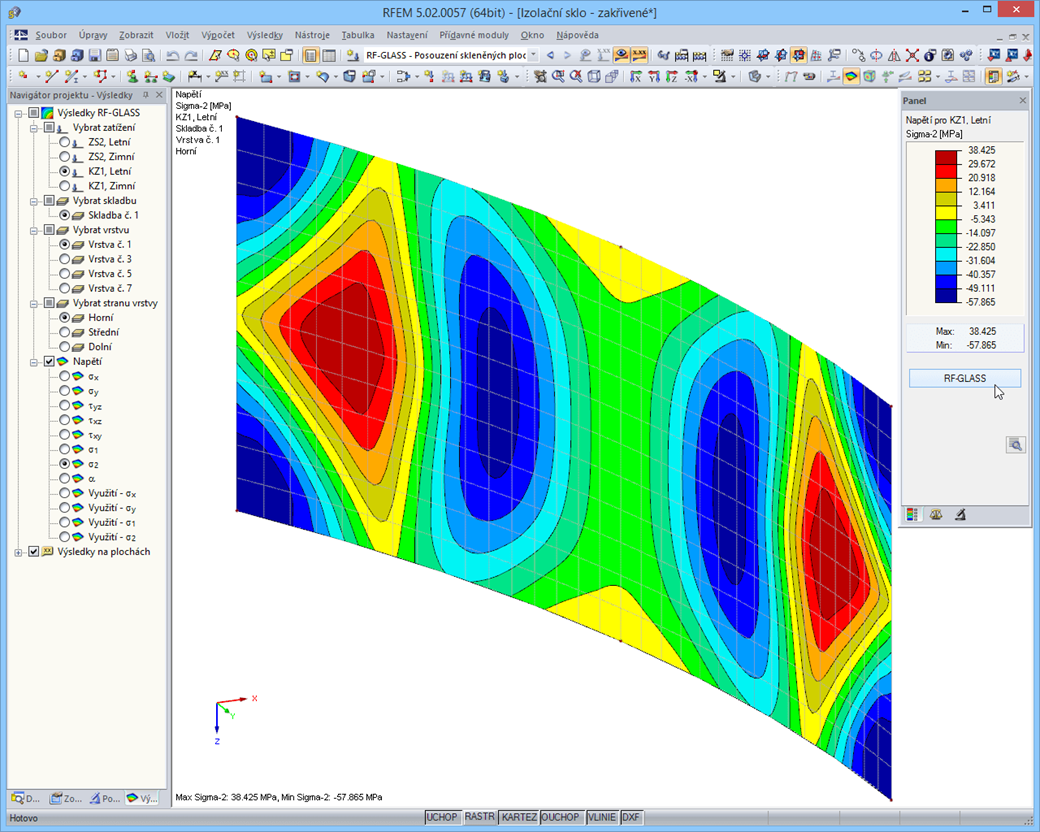
Task: Toggle the Project Navigator panel icon
Action: 310,55
